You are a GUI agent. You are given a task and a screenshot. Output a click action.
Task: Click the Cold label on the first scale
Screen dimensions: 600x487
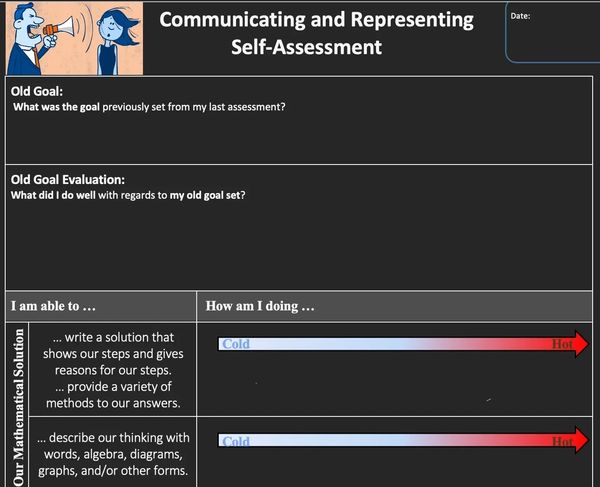point(236,344)
